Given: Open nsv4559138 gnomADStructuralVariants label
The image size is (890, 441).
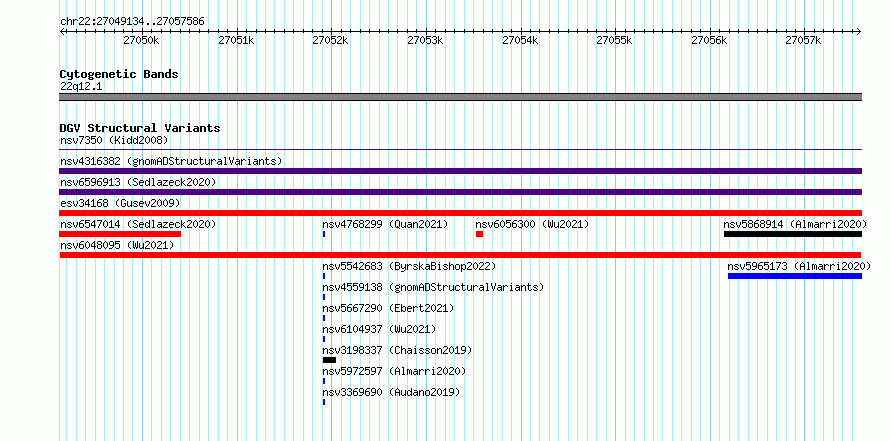Looking at the screenshot, I should pyautogui.click(x=433, y=287).
